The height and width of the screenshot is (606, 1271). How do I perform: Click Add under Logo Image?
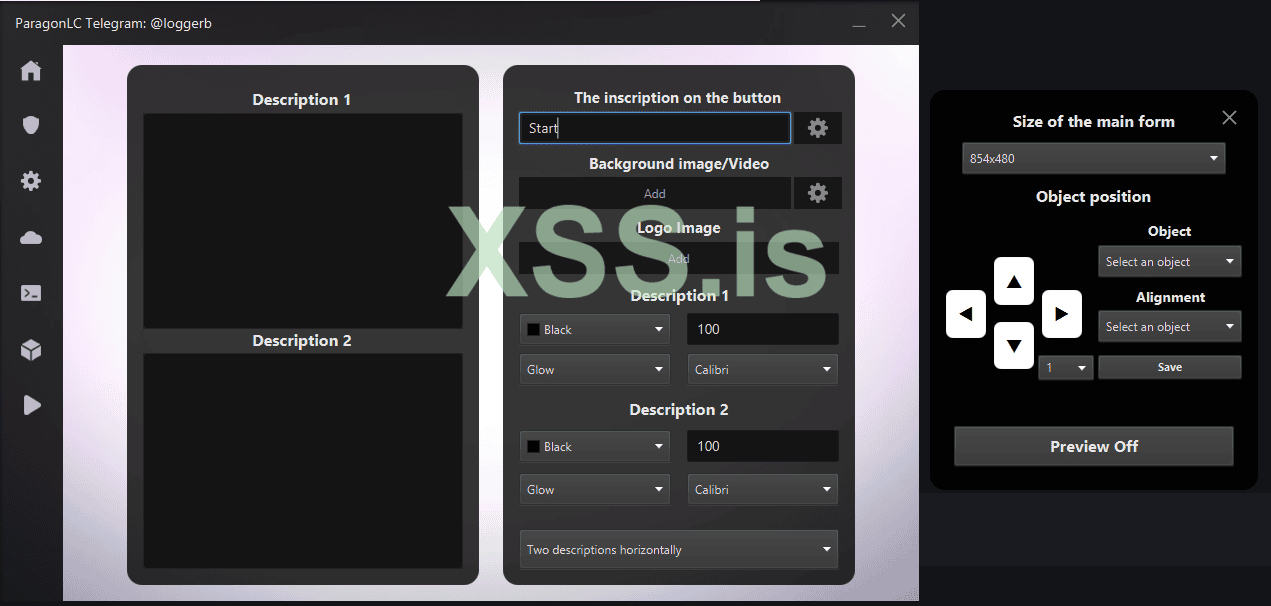(x=679, y=258)
